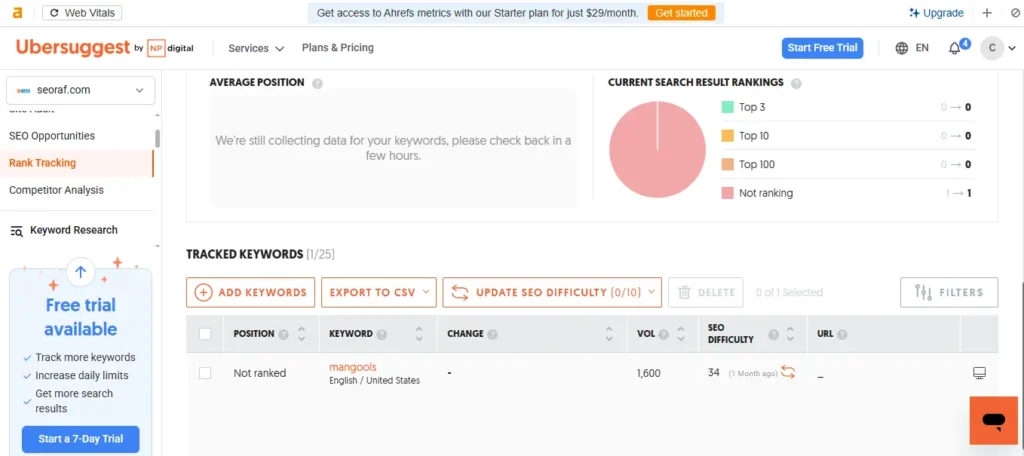Open the Services dropdown menu
This screenshot has height=456, width=1024.
[x=256, y=48]
